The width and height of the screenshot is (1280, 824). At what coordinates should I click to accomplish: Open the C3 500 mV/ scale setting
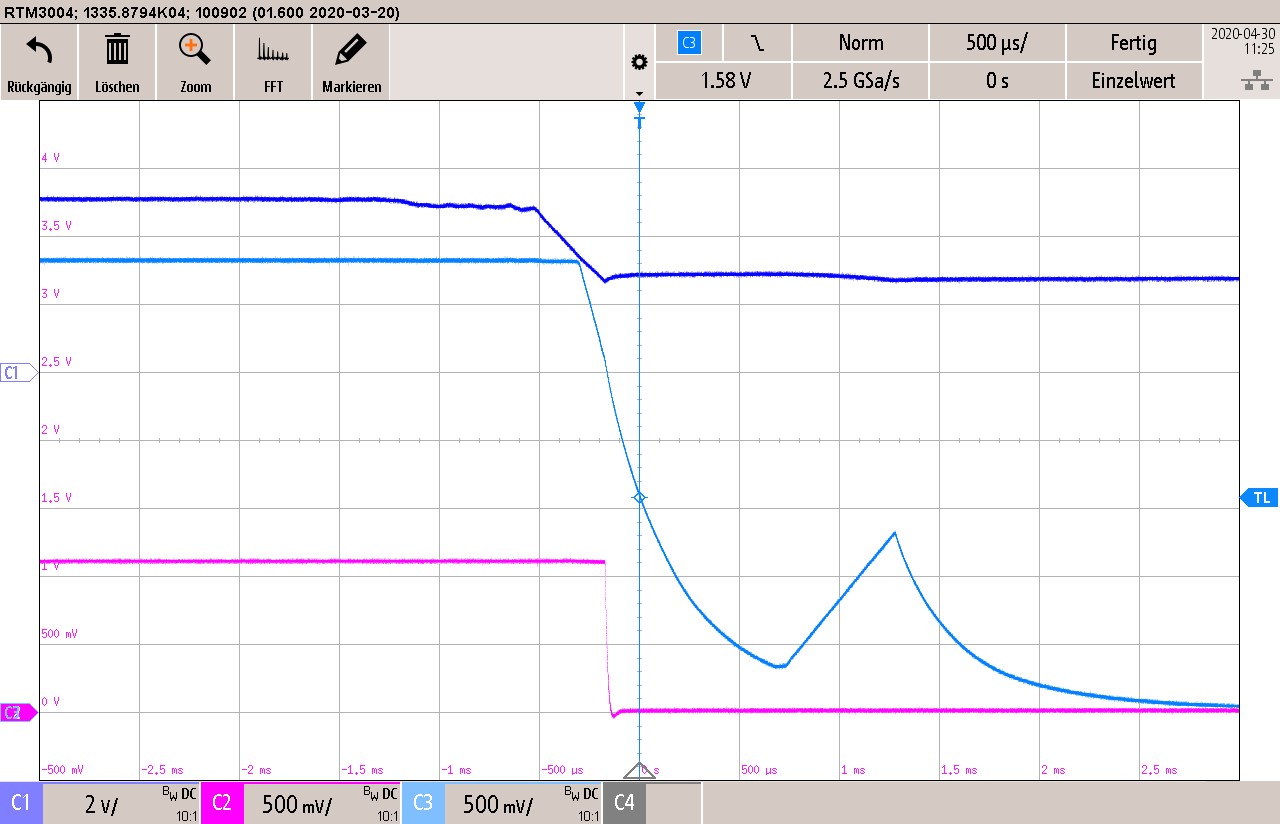click(498, 805)
